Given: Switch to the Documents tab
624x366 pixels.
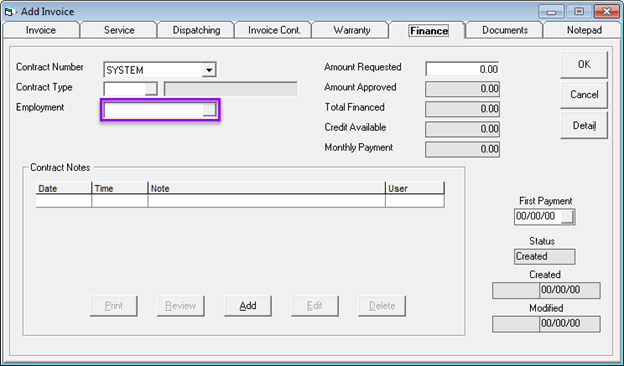Looking at the screenshot, I should pos(505,30).
